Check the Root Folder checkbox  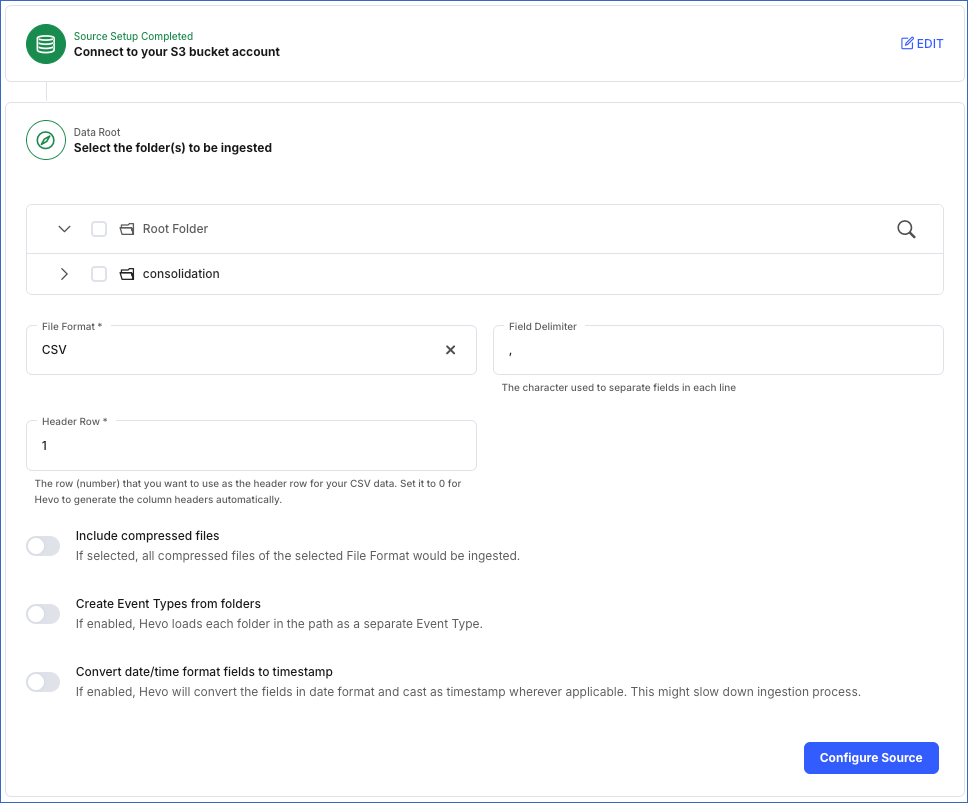tap(99, 229)
